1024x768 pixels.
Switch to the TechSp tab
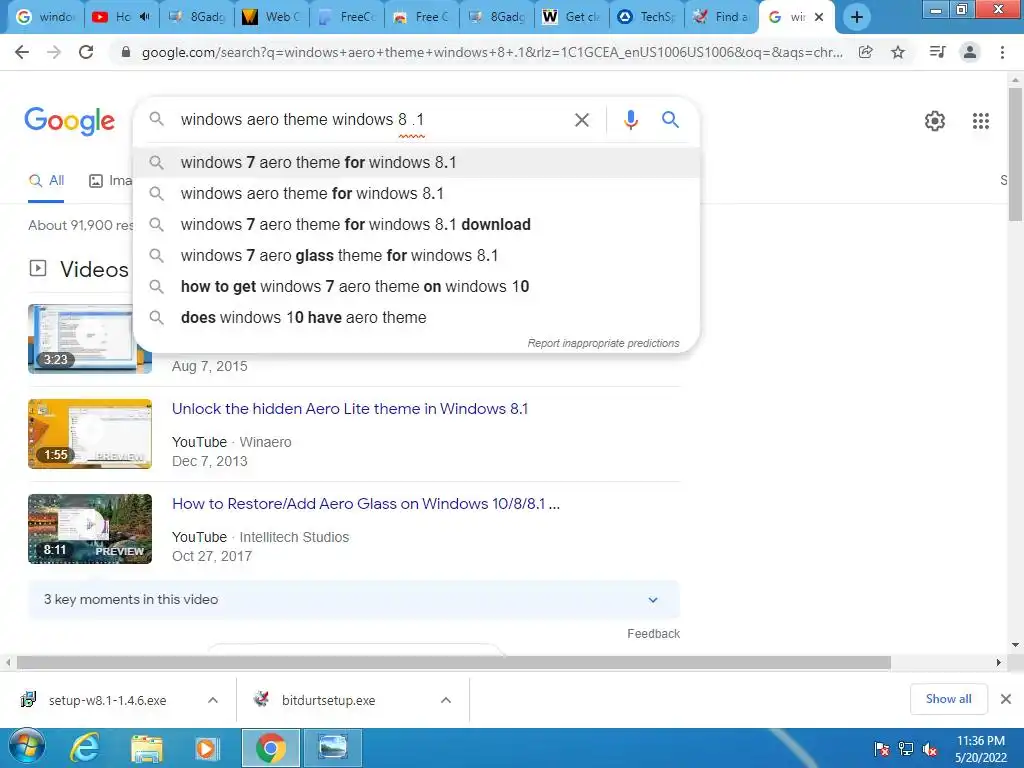tap(647, 17)
